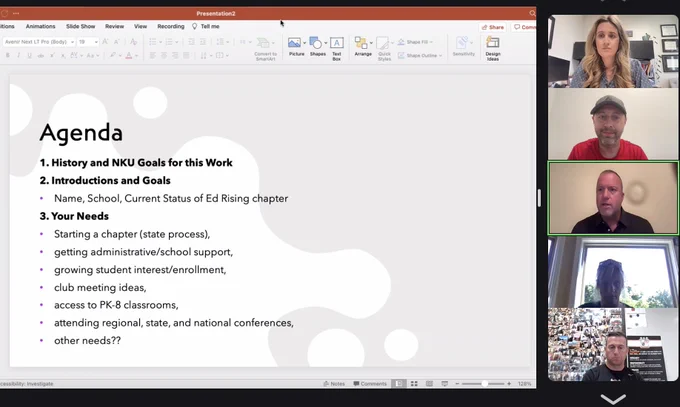Open the Review tab
680x407 pixels.
(114, 26)
